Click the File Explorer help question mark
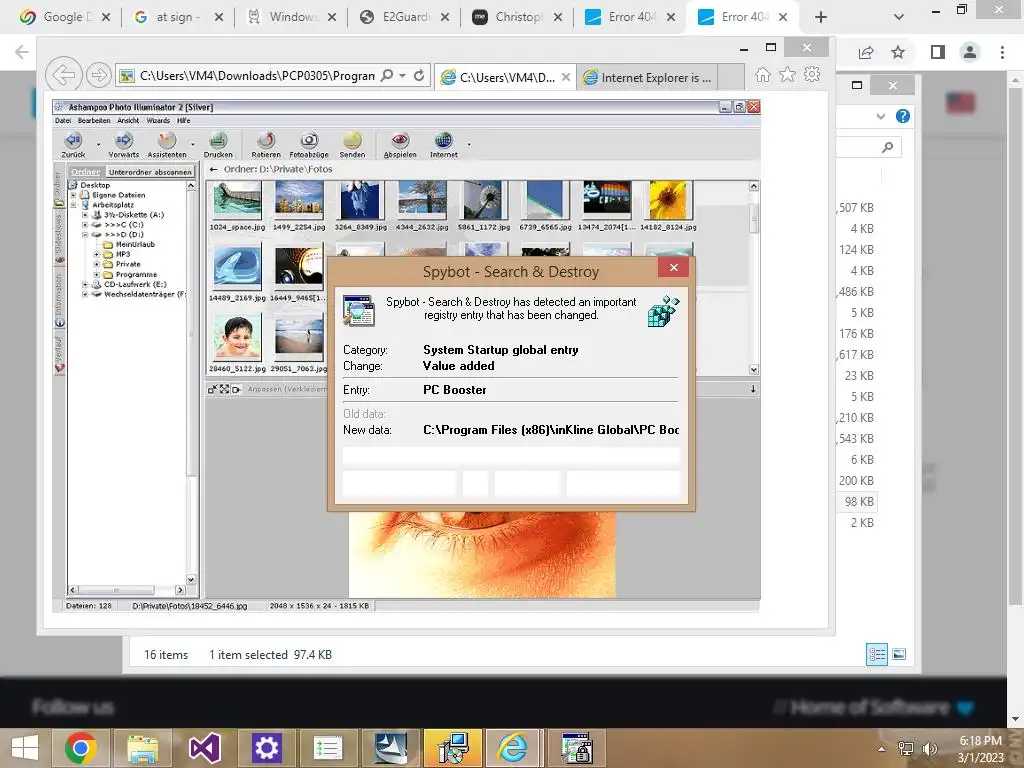The width and height of the screenshot is (1024, 768). pyautogui.click(x=903, y=116)
